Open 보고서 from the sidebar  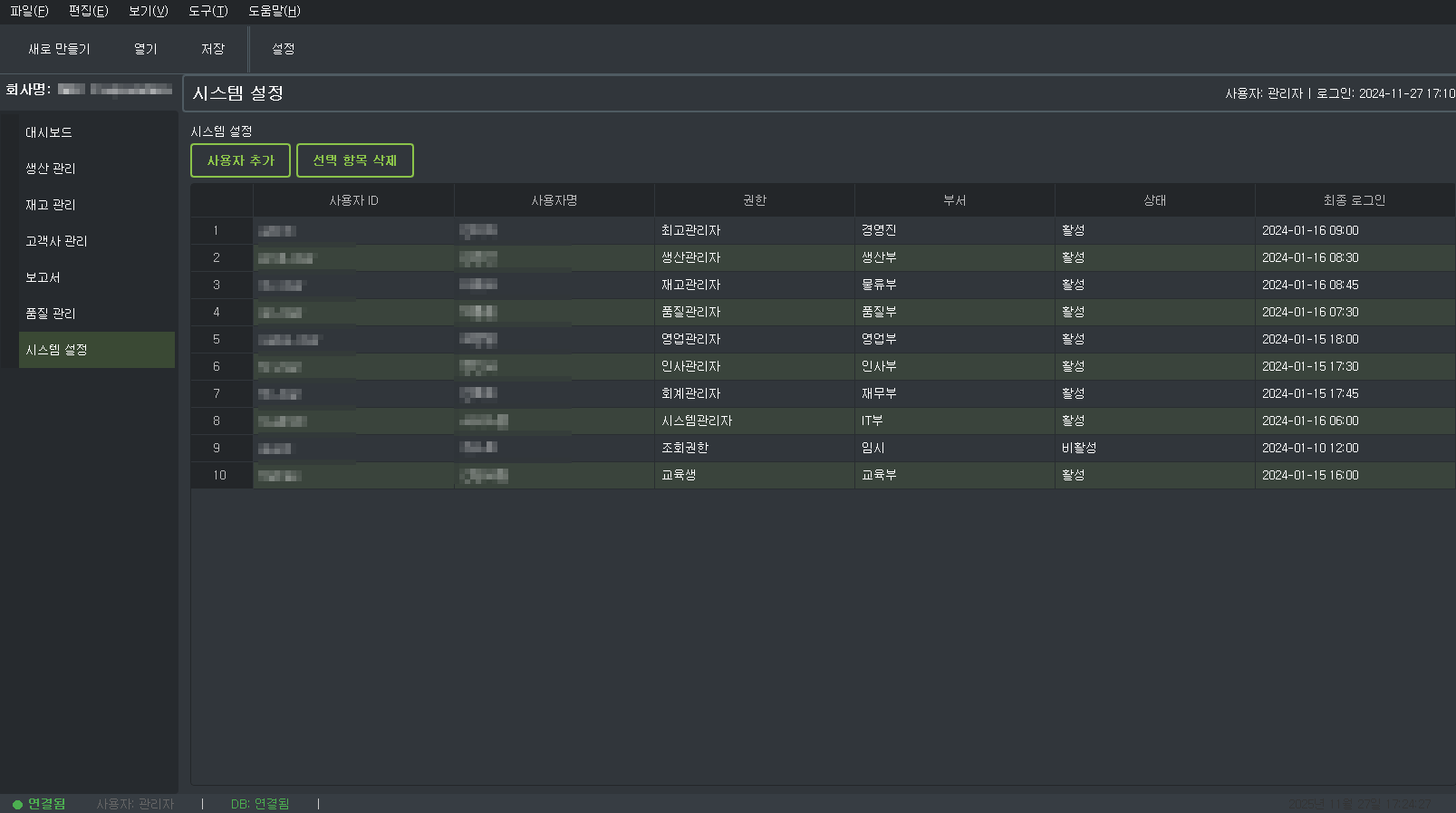(x=43, y=277)
